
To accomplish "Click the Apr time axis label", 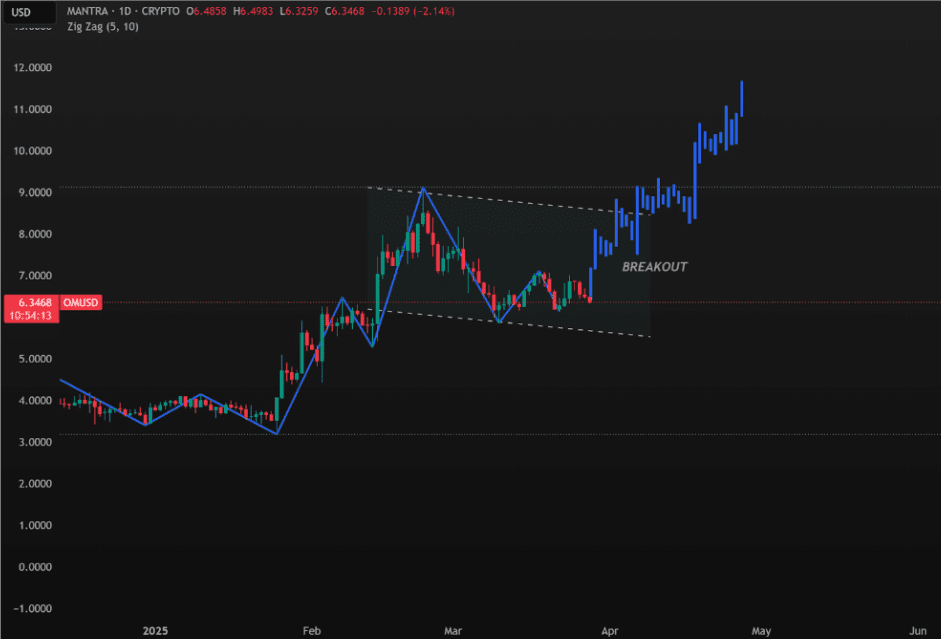I will (610, 631).
